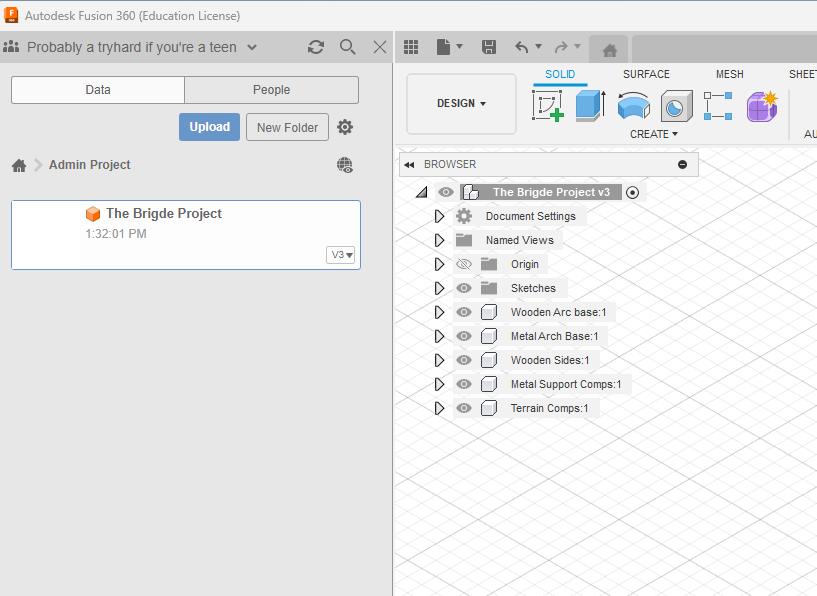
Task: Open data panel settings gear
Action: 345,127
